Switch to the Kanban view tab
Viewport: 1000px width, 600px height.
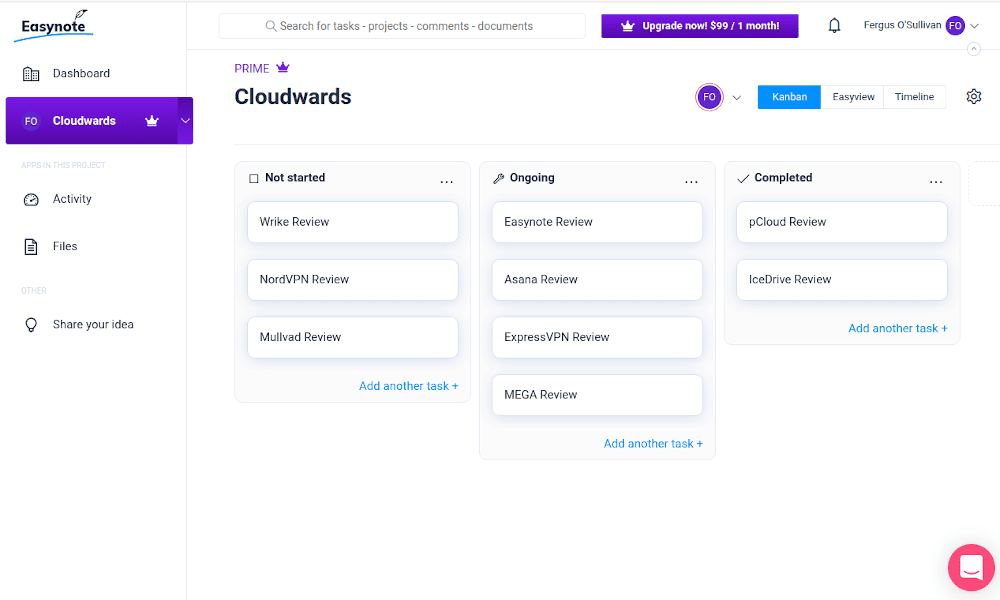pos(789,97)
